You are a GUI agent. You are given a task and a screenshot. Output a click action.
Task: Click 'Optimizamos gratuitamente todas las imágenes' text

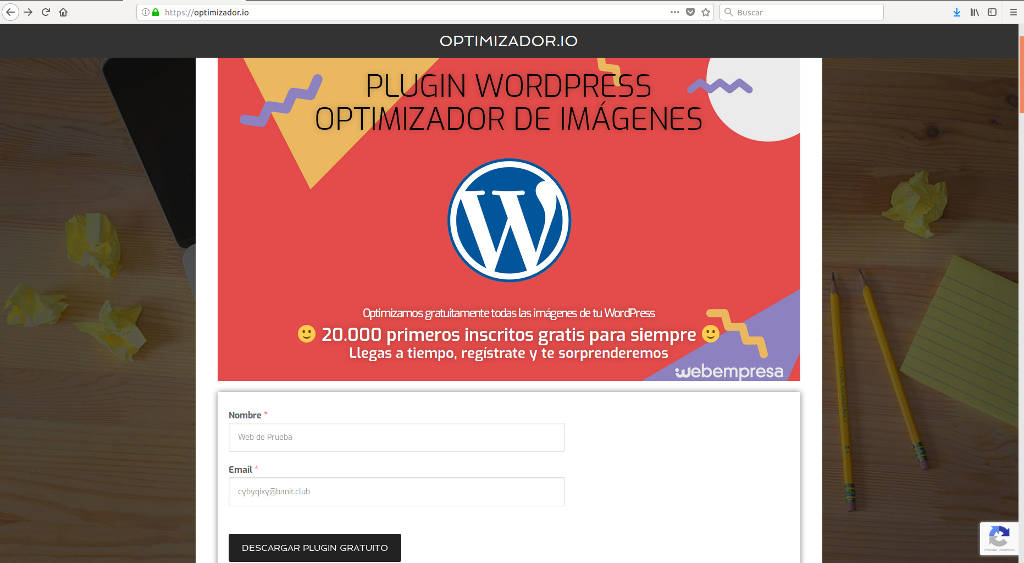(x=509, y=313)
